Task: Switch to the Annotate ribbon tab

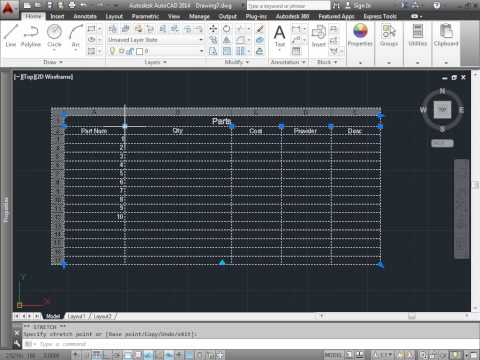Action: 85,16
